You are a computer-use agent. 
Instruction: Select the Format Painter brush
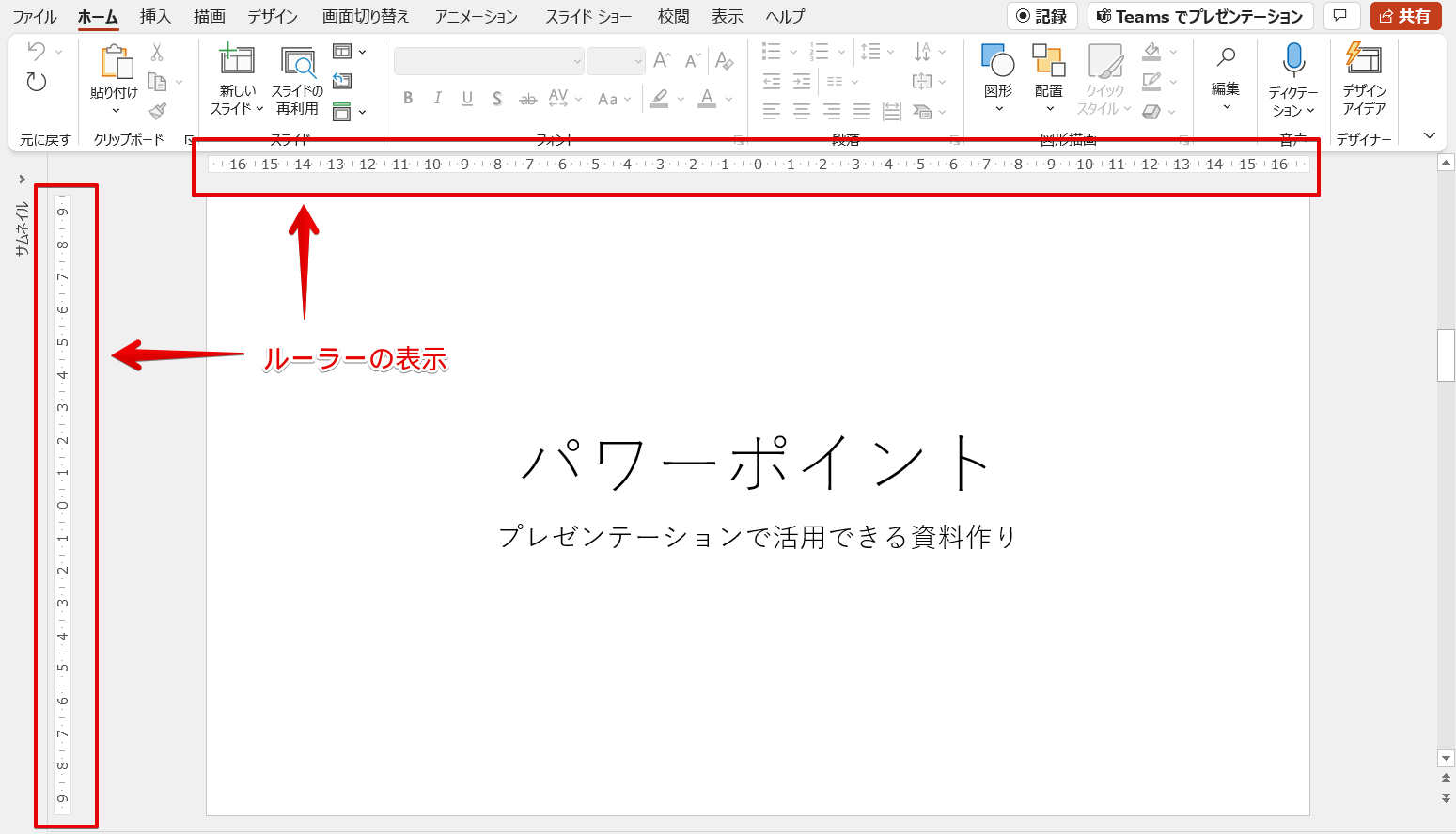pyautogui.click(x=157, y=111)
